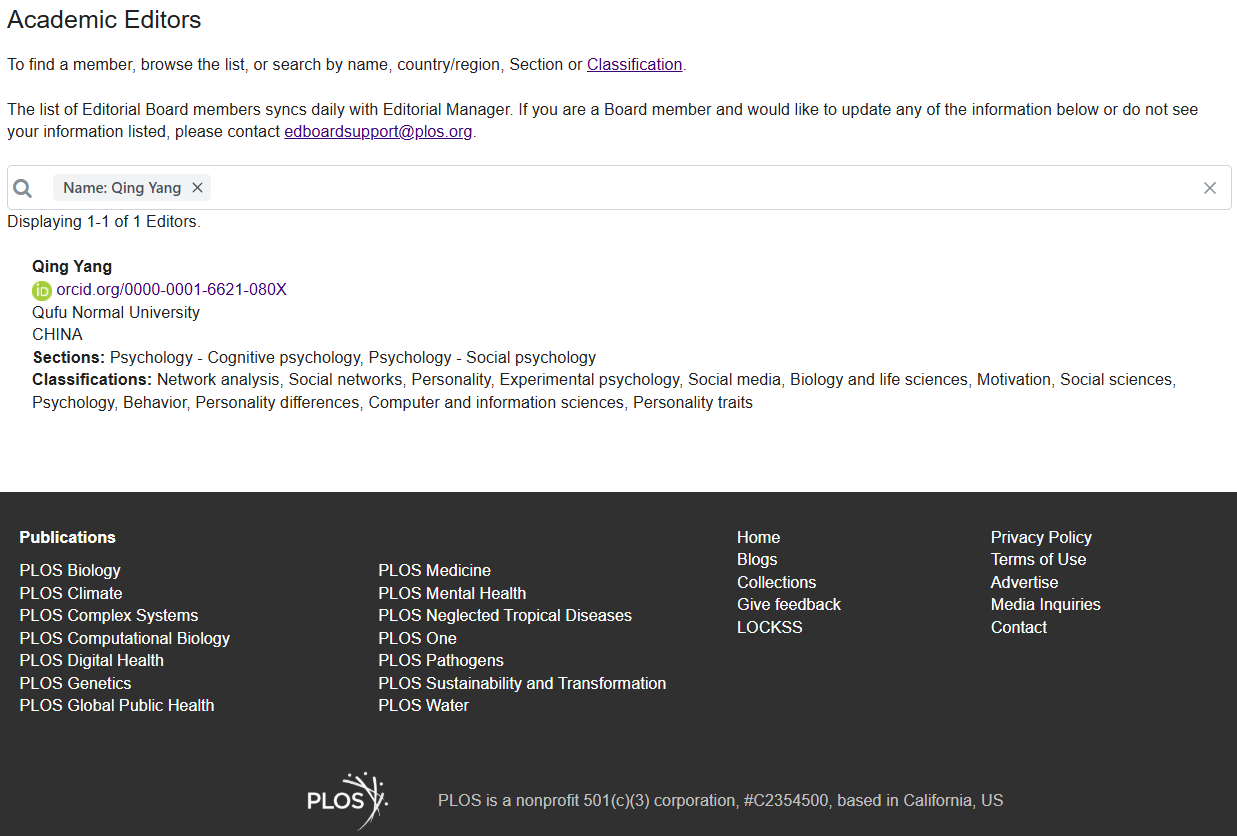The image size is (1237, 836).
Task: Open PLOS Biology from footer
Action: [x=70, y=571]
